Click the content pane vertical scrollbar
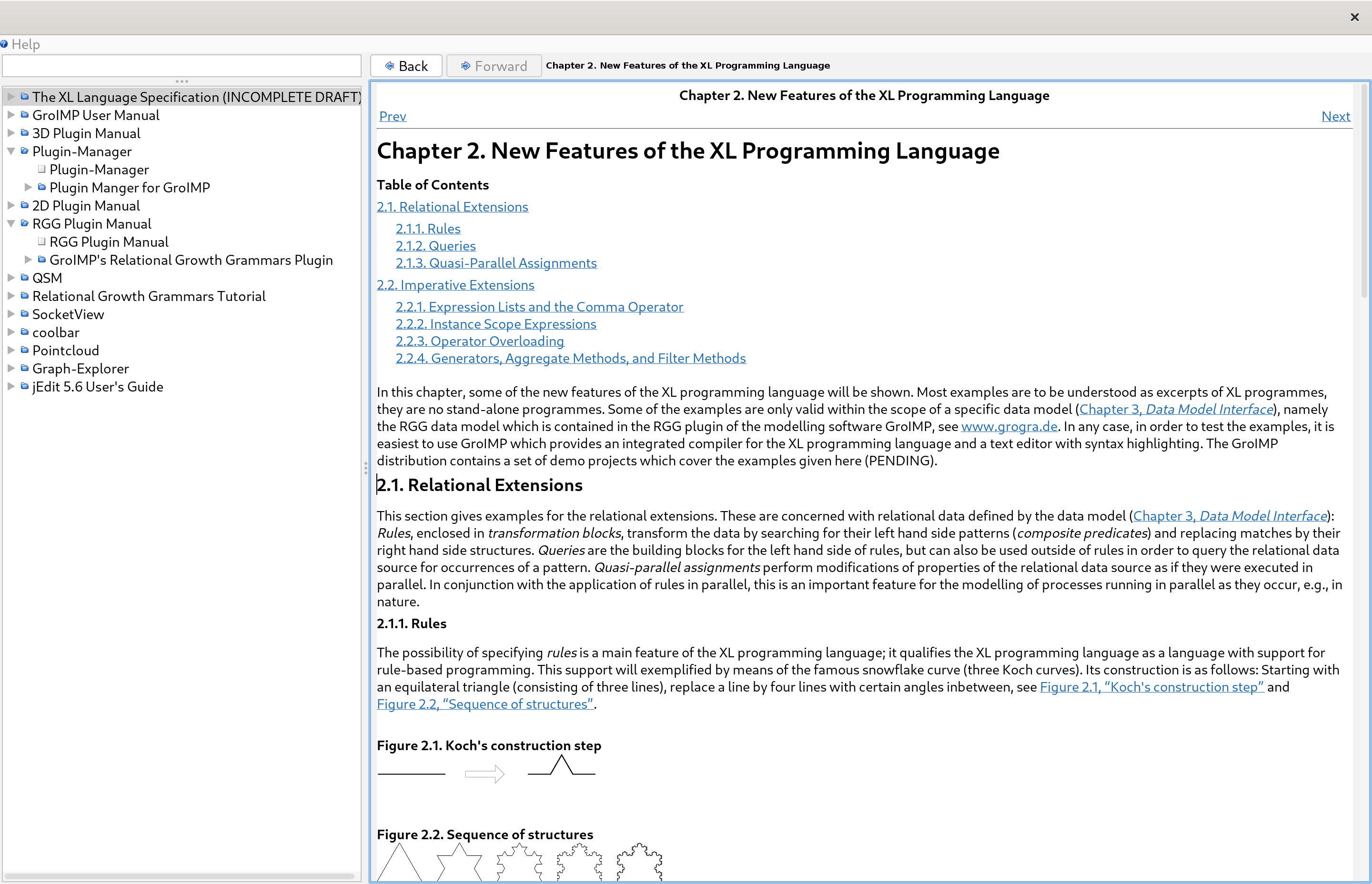 click(x=1363, y=191)
